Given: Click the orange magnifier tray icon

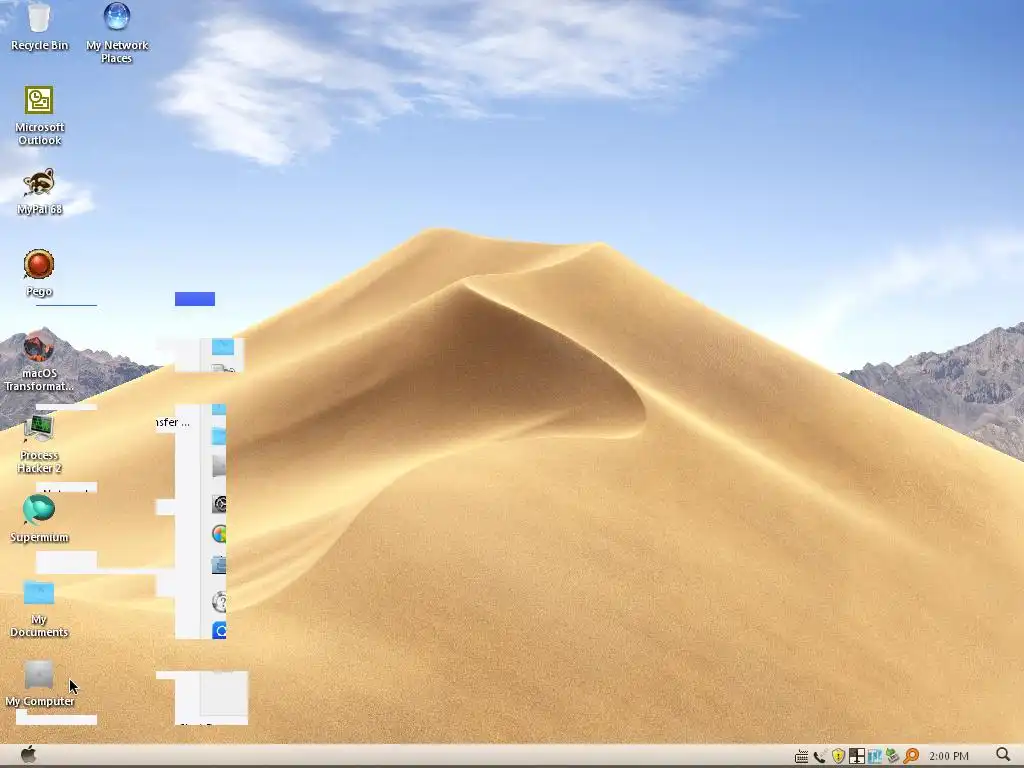Looking at the screenshot, I should point(911,756).
